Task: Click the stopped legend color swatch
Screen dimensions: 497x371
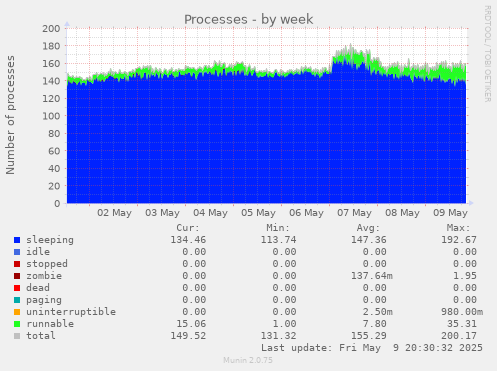Action: click(x=17, y=264)
